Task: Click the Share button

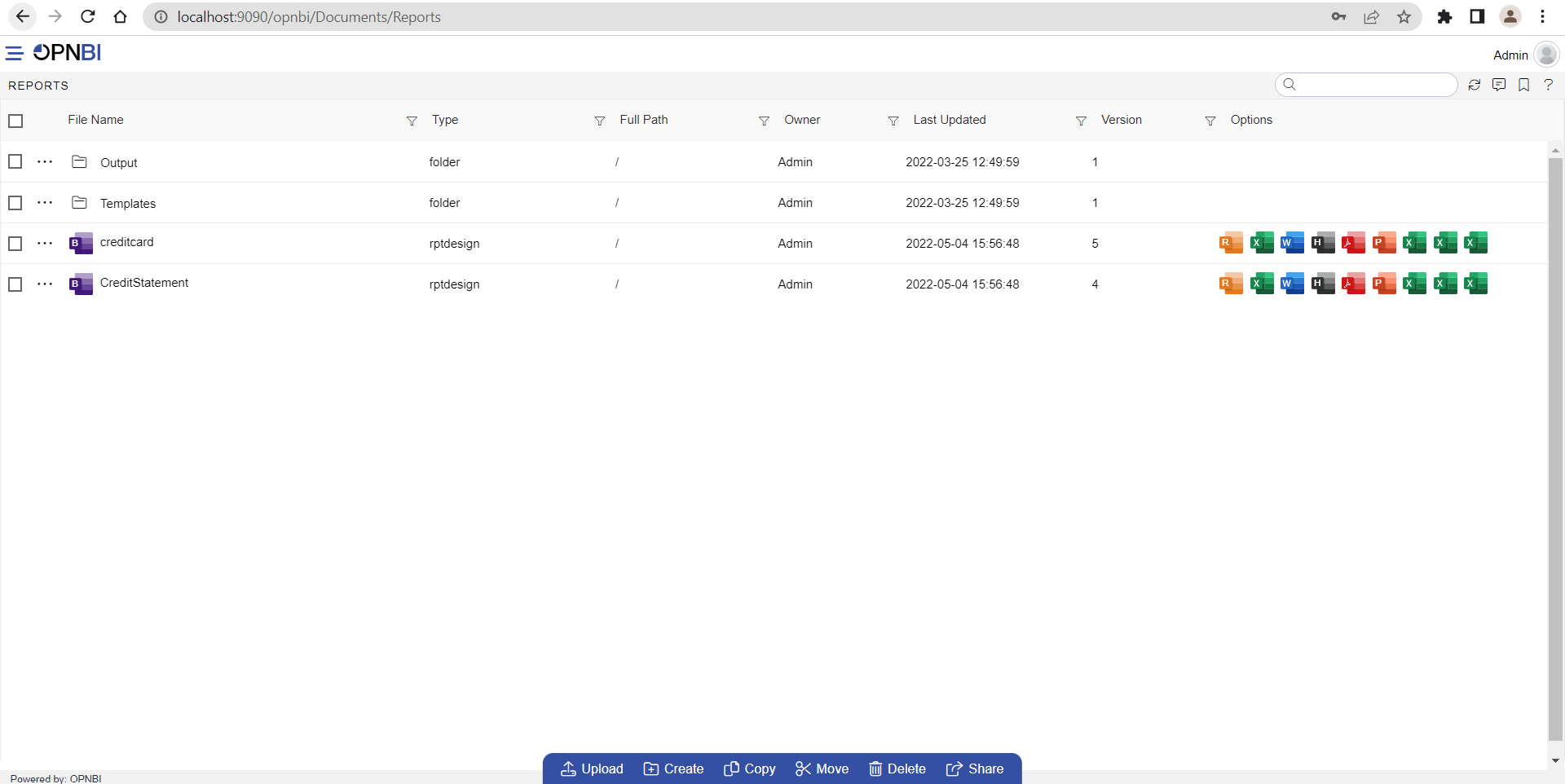Action: [x=975, y=769]
